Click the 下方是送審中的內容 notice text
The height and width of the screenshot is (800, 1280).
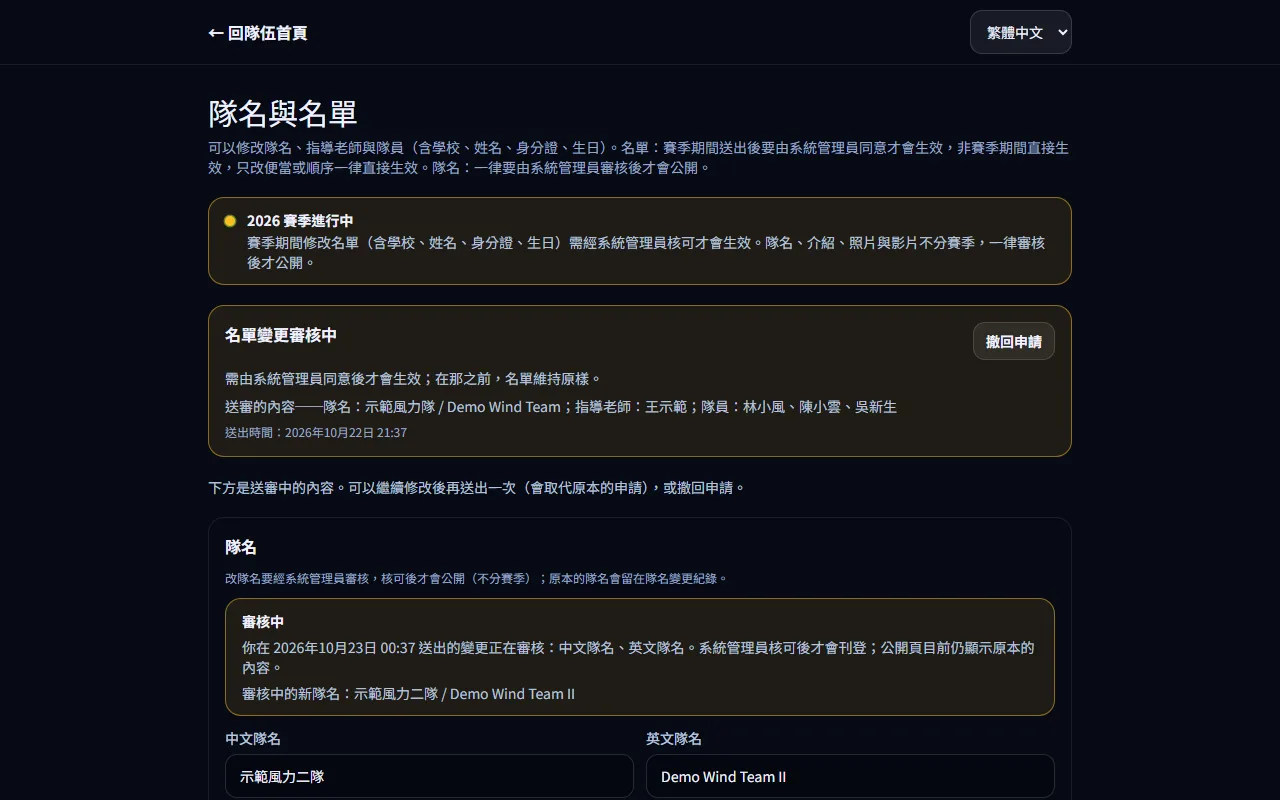pyautogui.click(x=477, y=488)
